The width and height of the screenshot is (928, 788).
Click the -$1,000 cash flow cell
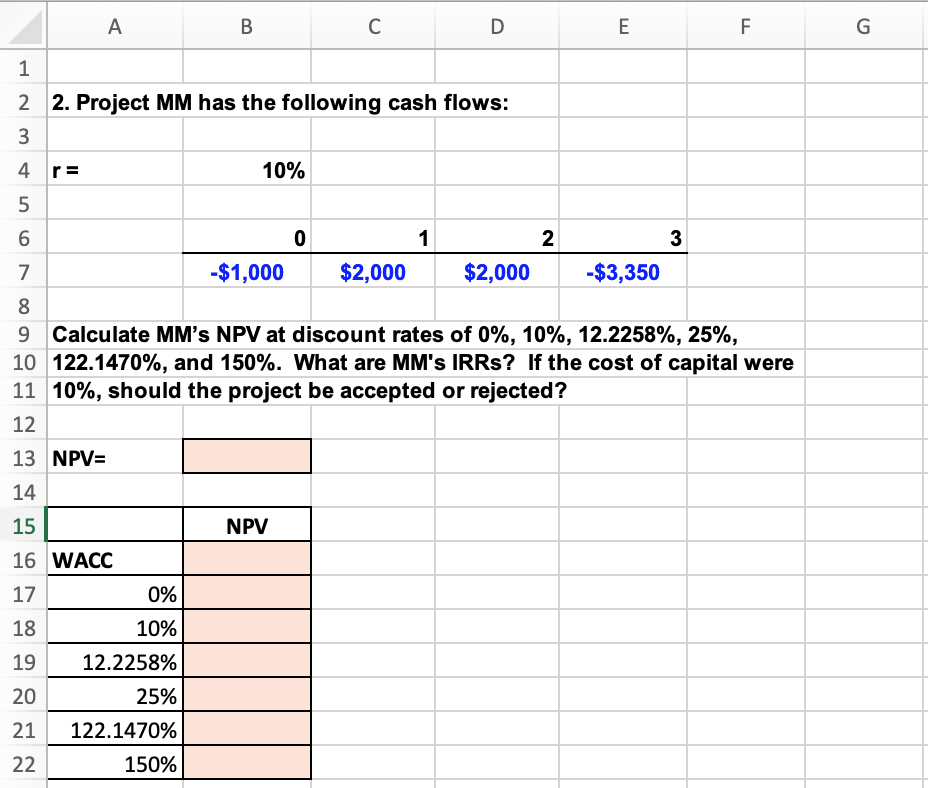[246, 272]
